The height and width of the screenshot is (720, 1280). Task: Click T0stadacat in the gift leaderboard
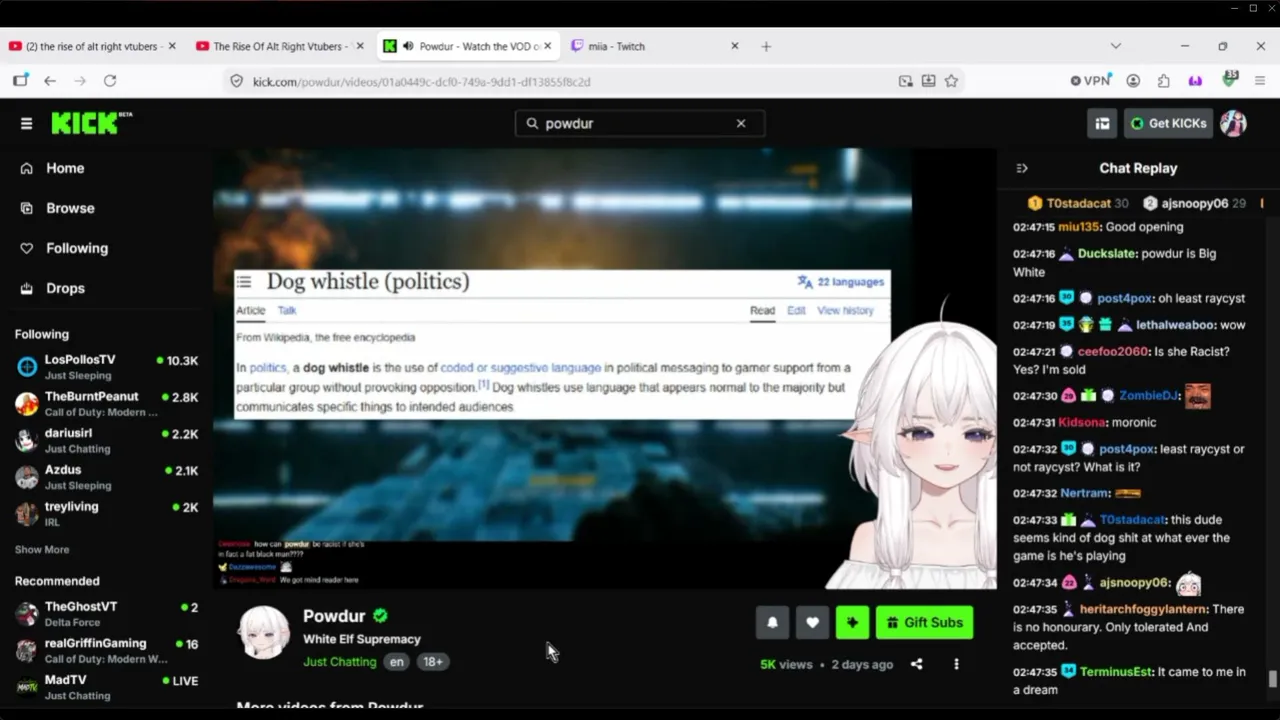pos(1078,203)
